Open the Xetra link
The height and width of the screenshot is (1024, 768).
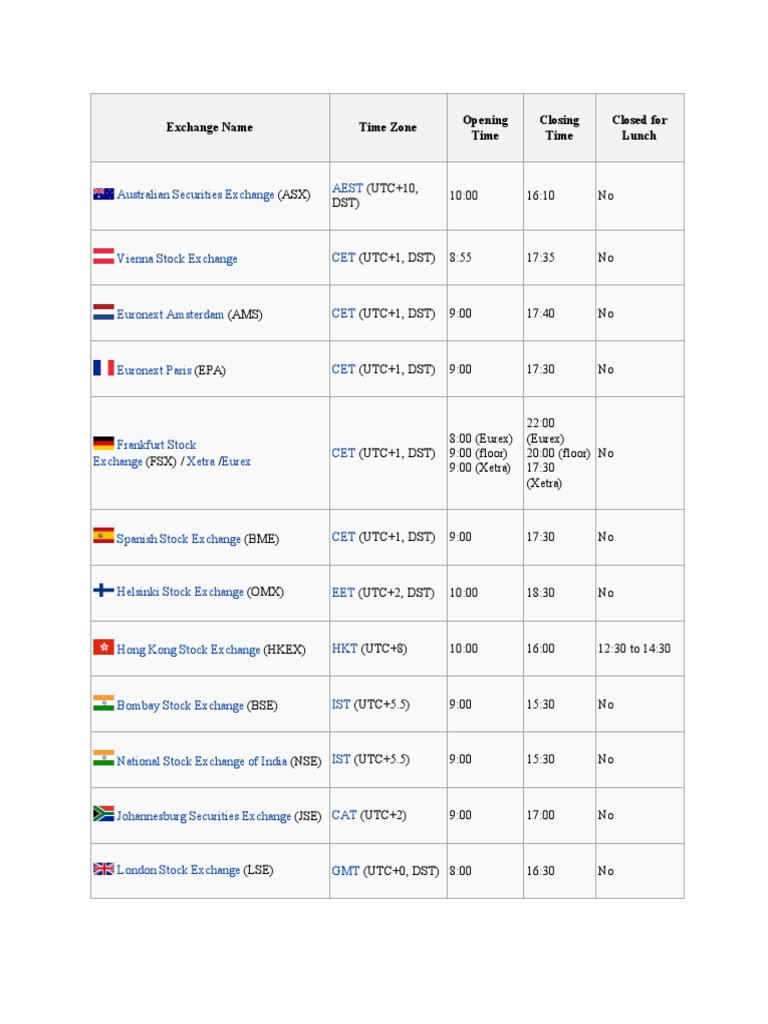coord(200,462)
